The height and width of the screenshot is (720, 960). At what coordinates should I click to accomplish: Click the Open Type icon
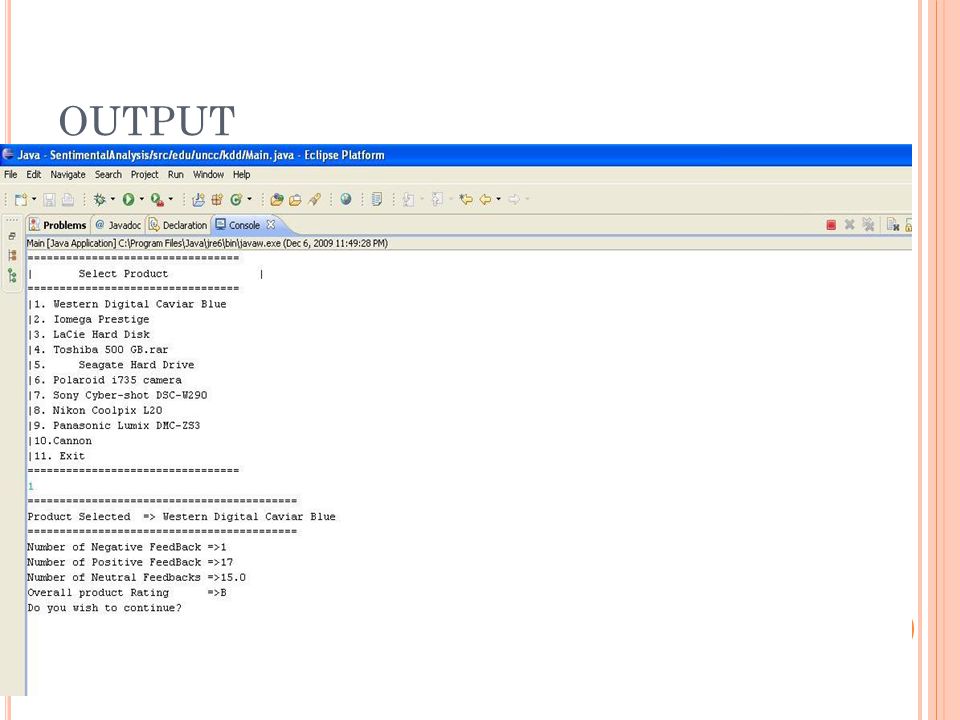(x=277, y=200)
